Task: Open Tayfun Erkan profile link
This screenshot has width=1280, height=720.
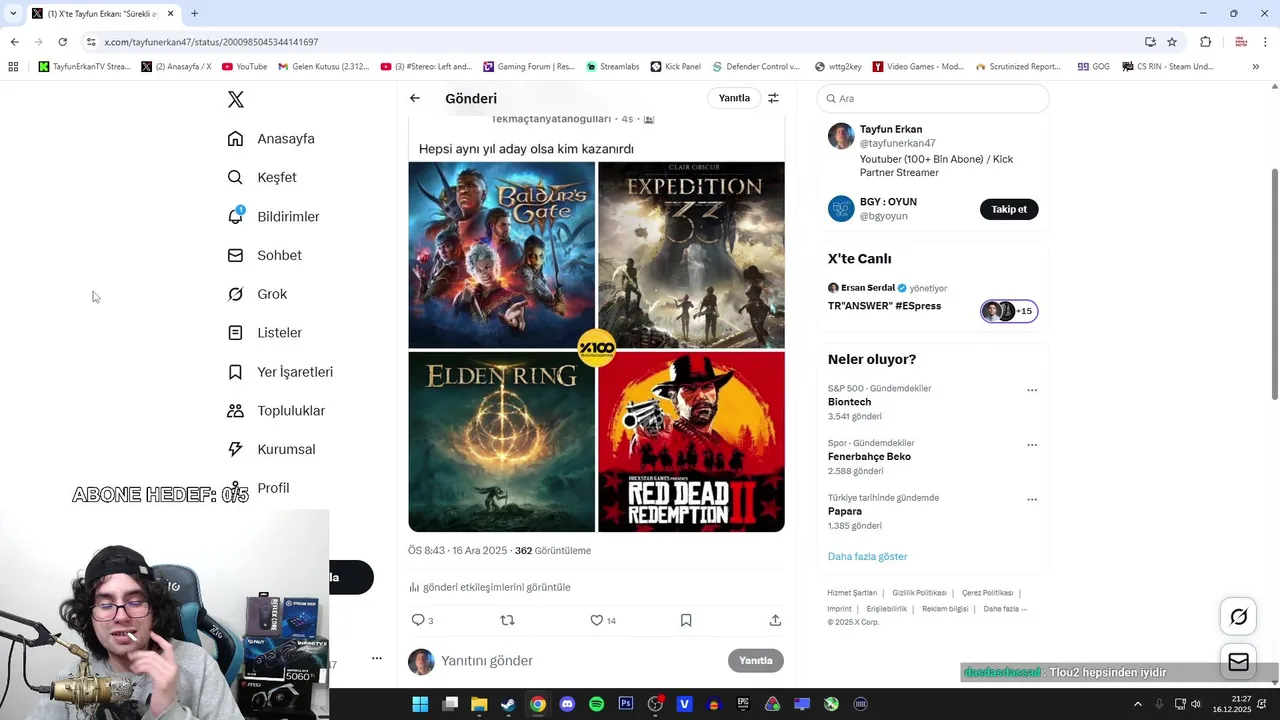Action: pos(891,129)
